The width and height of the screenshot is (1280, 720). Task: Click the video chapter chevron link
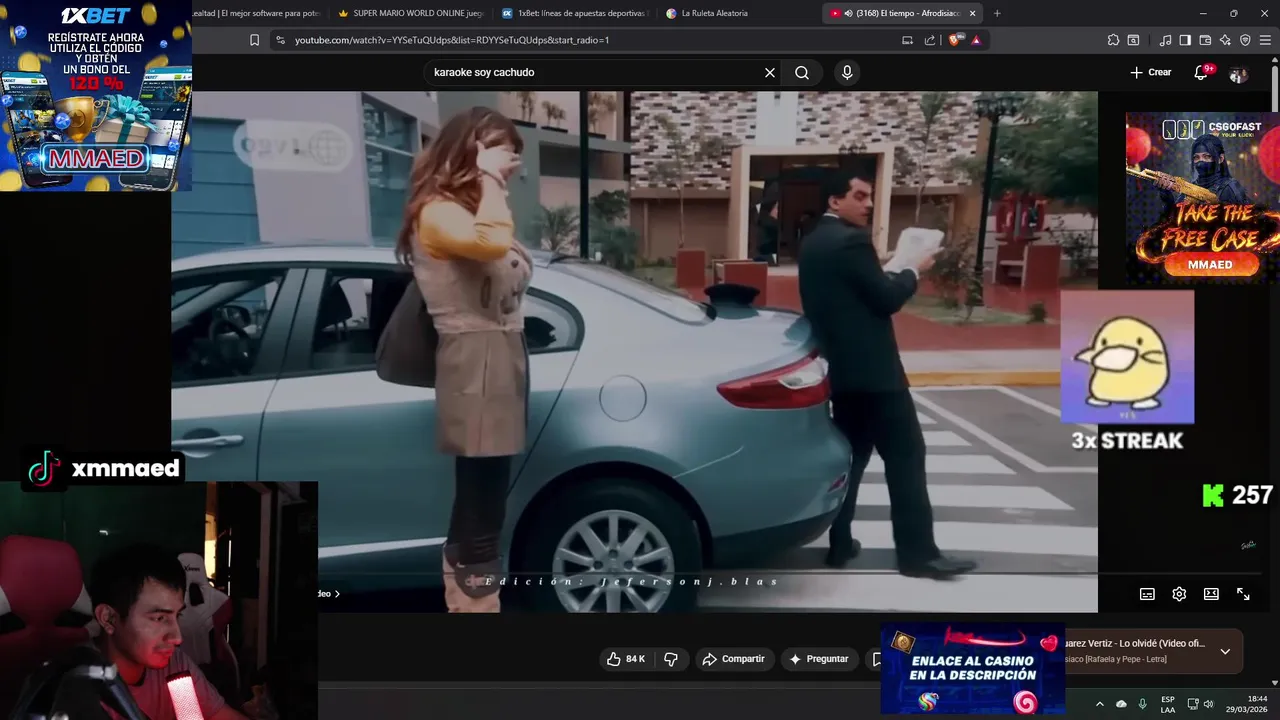point(330,594)
